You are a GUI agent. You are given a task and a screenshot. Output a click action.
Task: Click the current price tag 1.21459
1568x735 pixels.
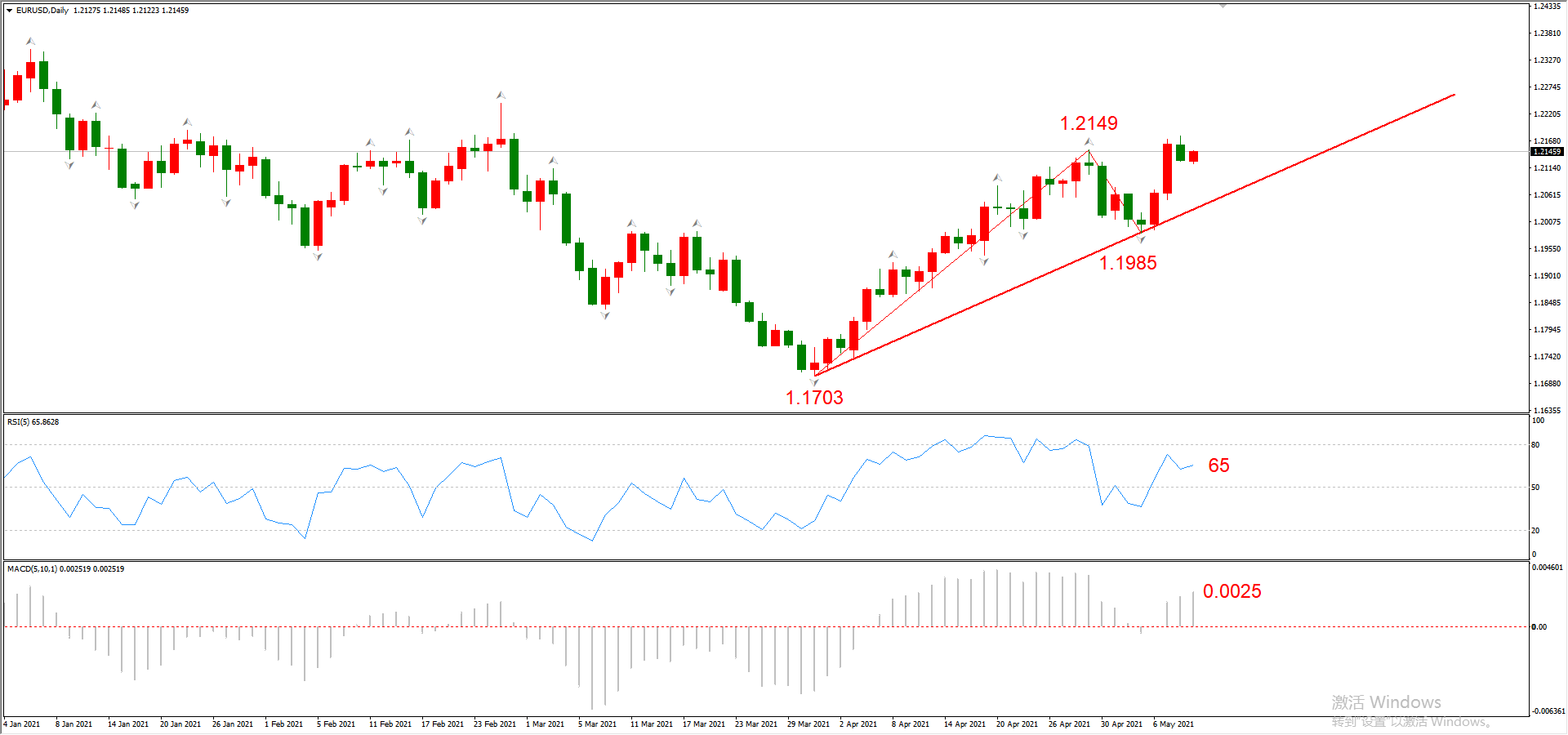[x=1546, y=152]
